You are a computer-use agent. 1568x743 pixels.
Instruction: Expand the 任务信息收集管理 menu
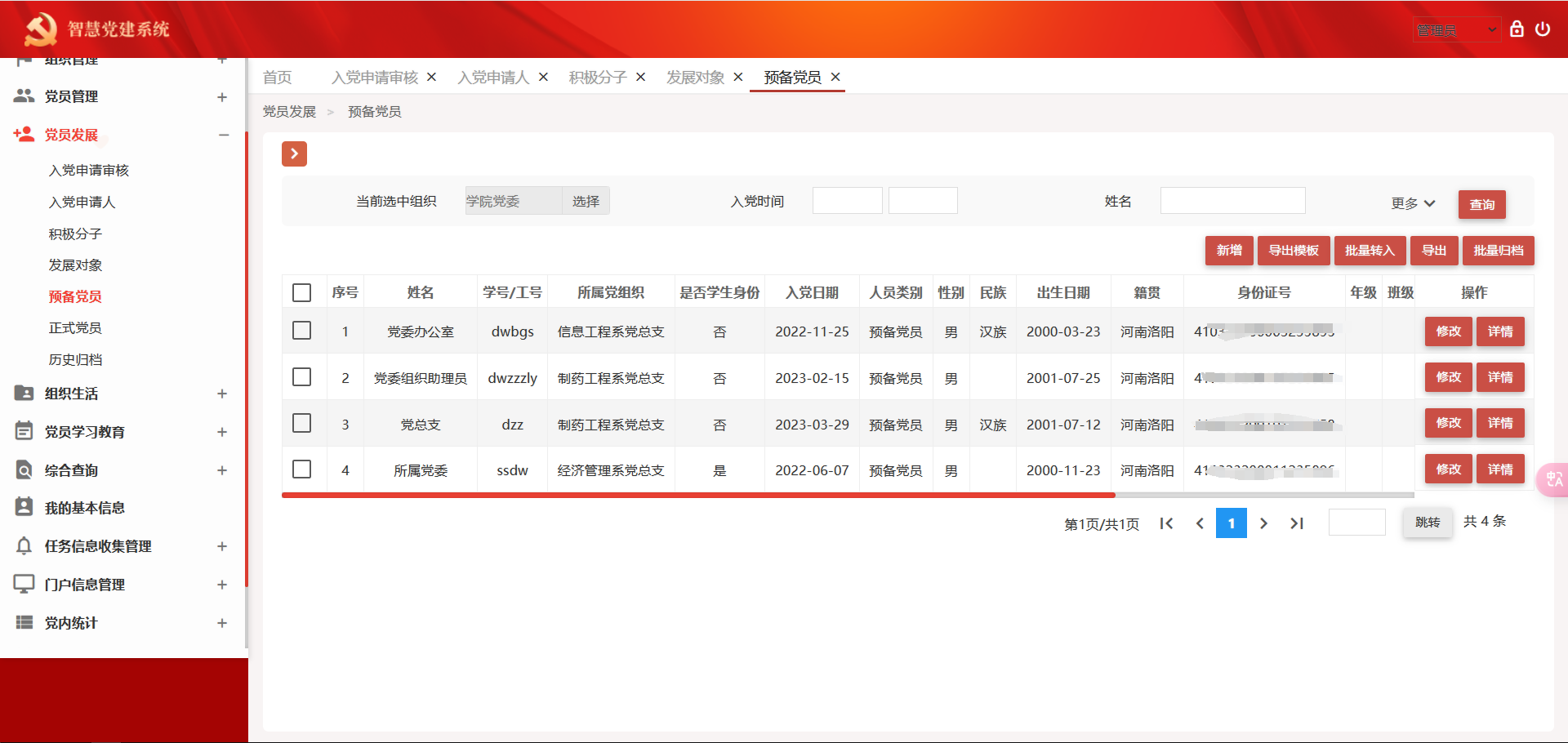222,546
